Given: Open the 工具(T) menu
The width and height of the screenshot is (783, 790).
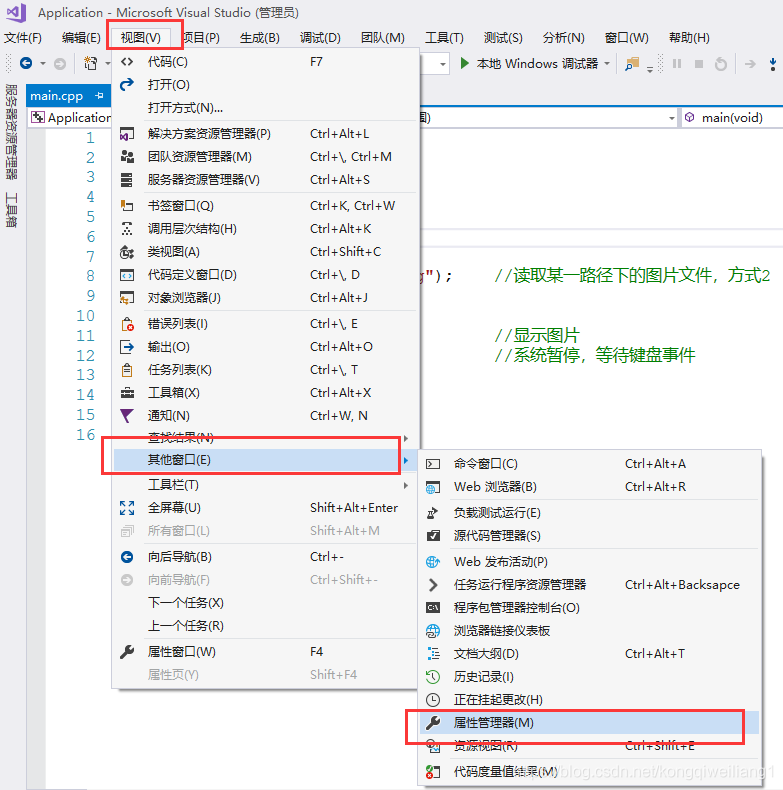Looking at the screenshot, I should [444, 38].
